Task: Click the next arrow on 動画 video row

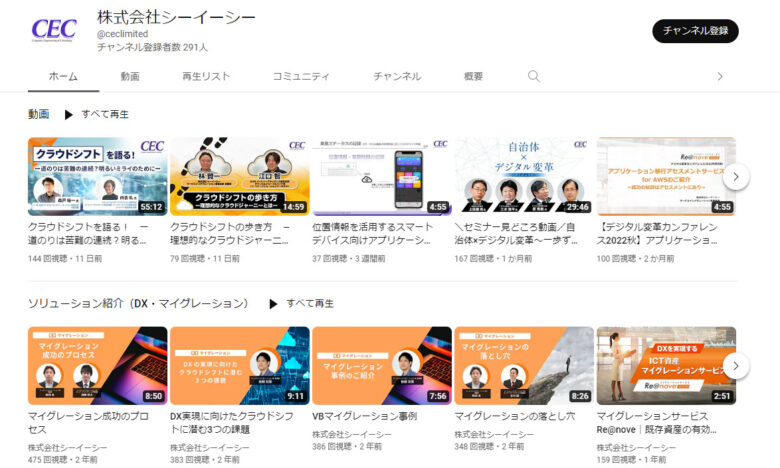Action: [736, 177]
